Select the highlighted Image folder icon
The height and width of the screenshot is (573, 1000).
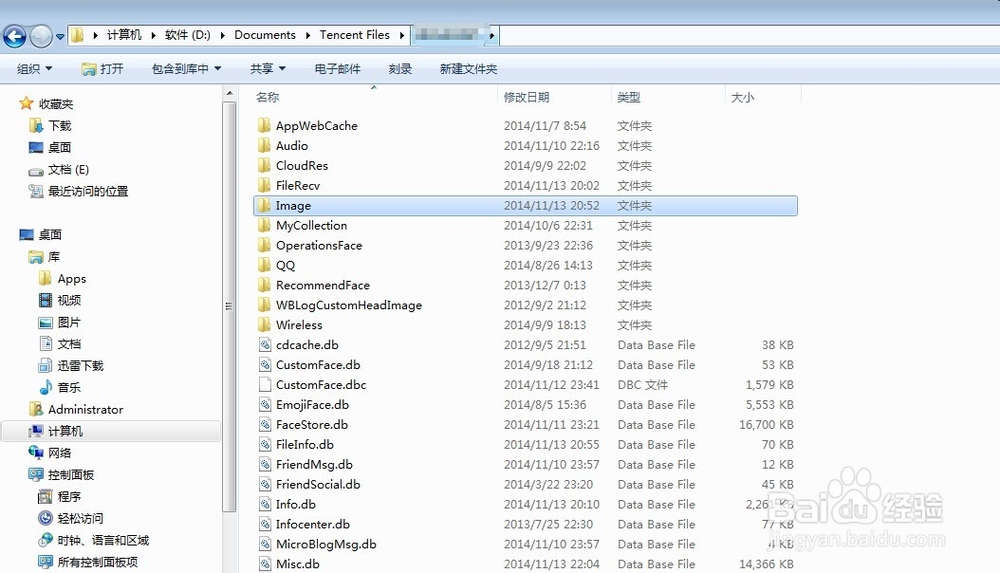(x=264, y=205)
